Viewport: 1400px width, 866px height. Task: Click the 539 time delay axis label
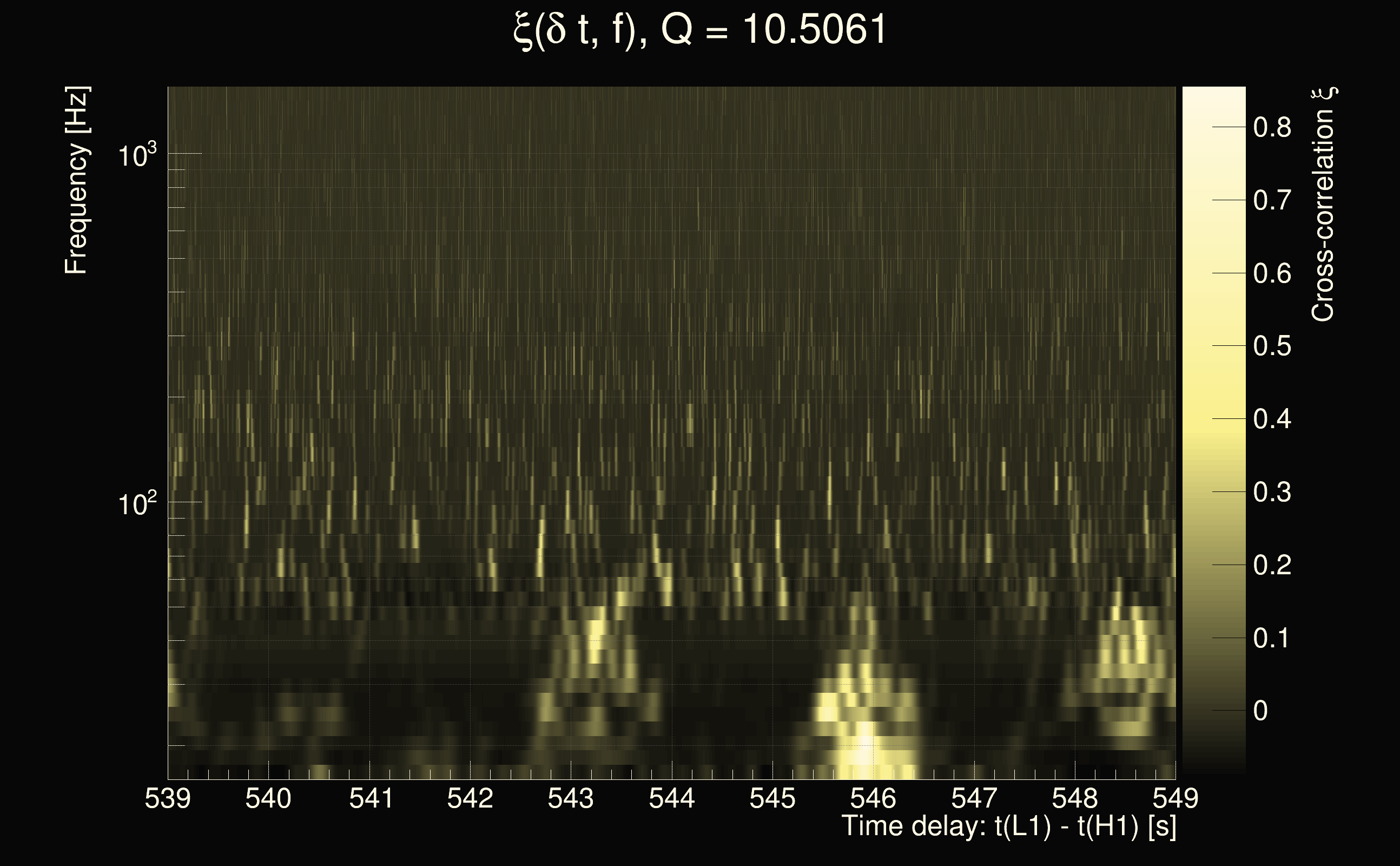[167, 798]
